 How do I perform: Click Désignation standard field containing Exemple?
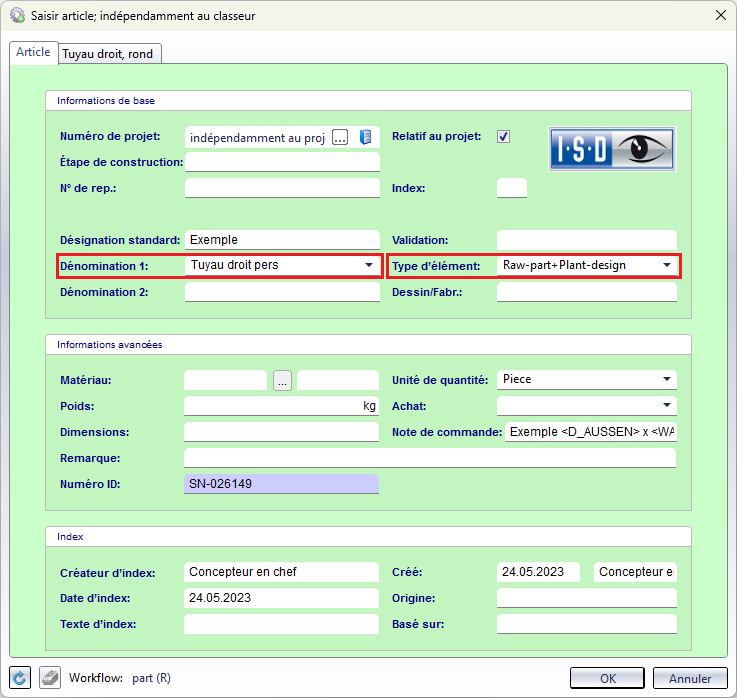(282, 240)
